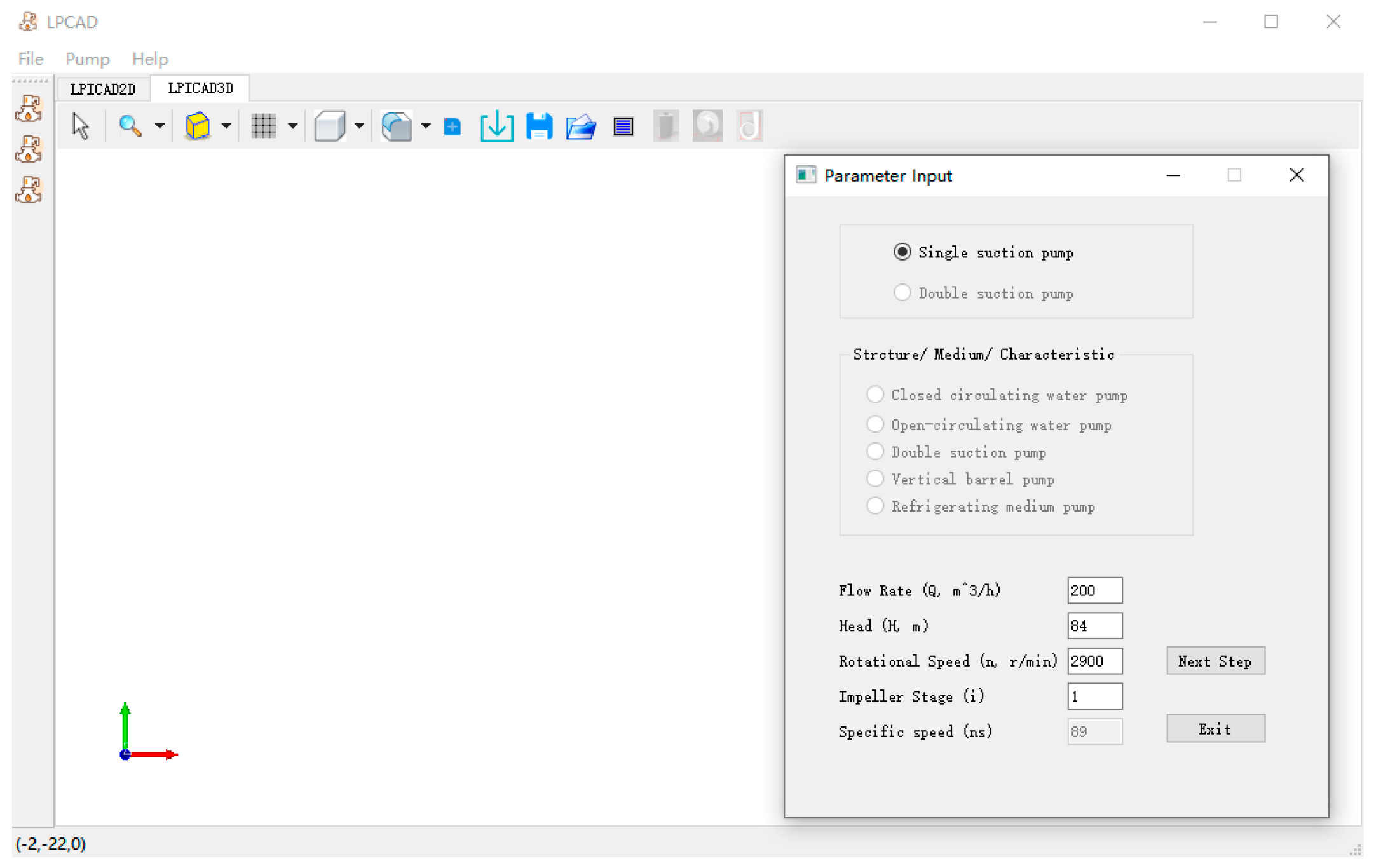Expand the zoom tool dropdown arrow

160,126
